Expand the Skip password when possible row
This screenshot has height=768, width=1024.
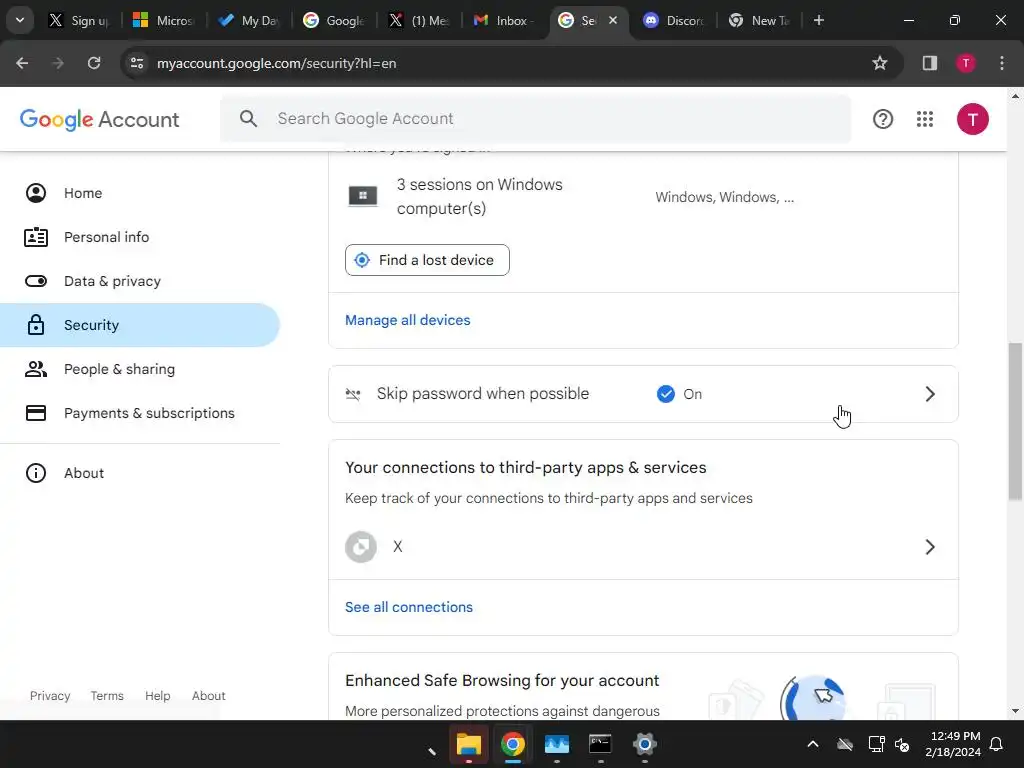[643, 394]
